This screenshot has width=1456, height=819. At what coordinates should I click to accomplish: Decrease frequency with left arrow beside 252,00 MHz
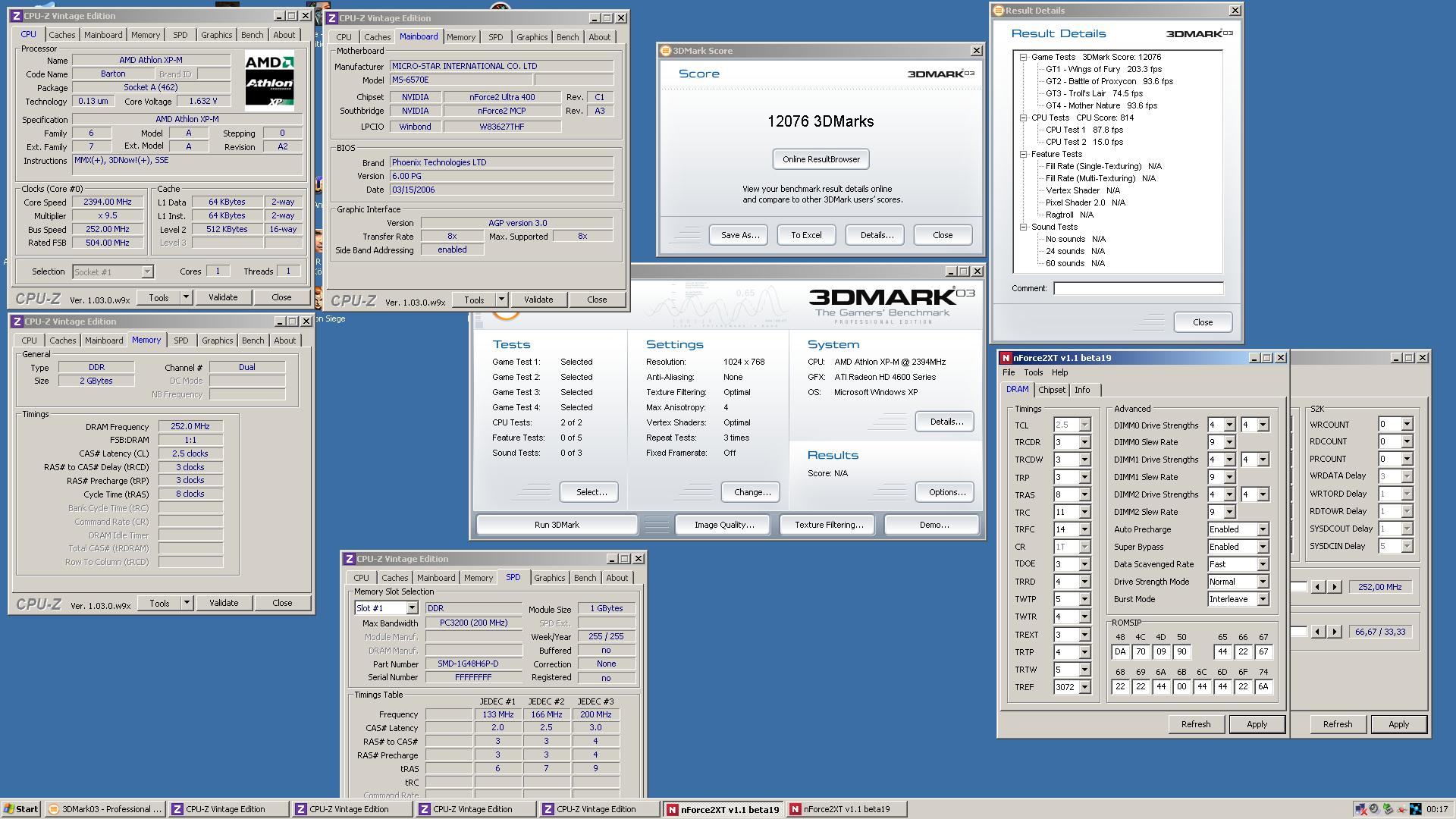click(1317, 587)
